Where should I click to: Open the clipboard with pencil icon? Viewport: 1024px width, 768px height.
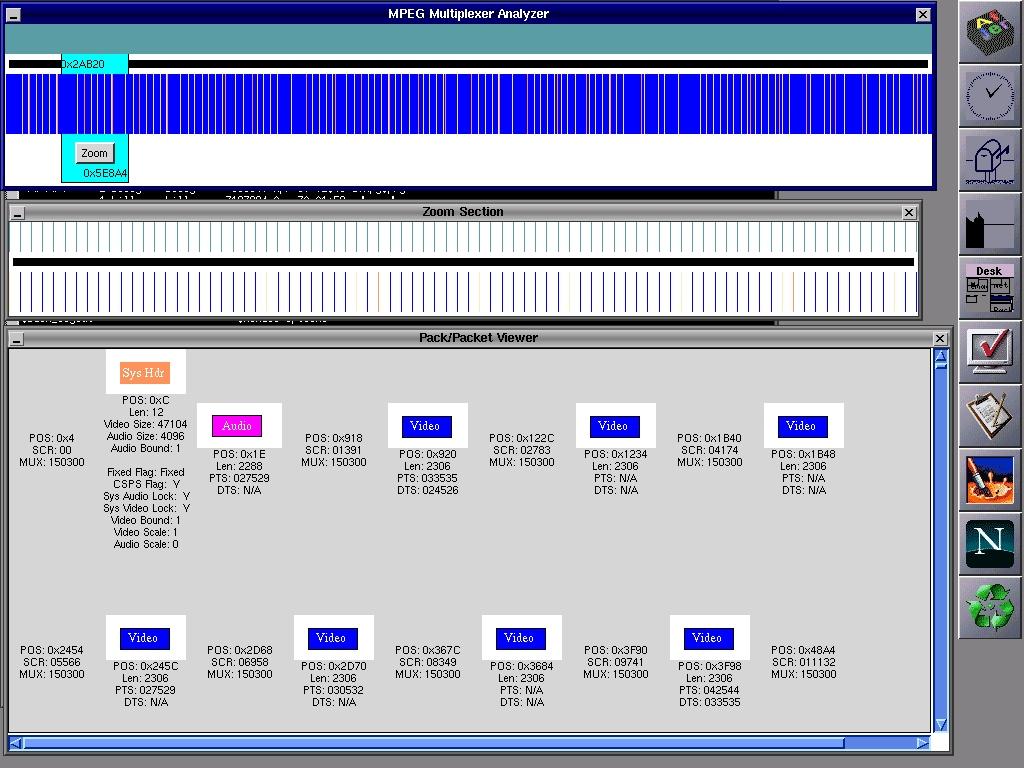click(x=991, y=415)
